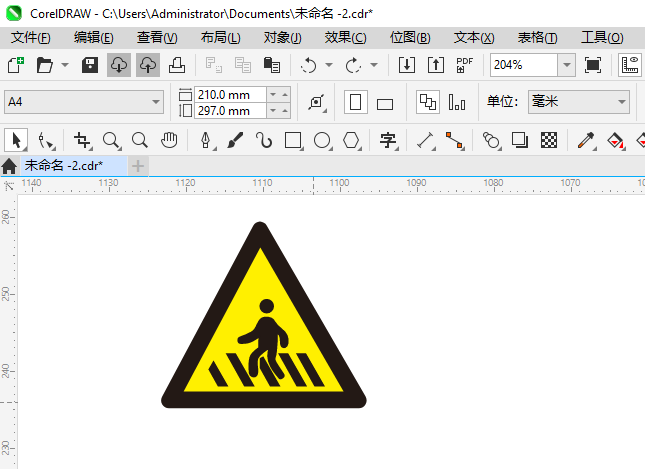Image resolution: width=645 pixels, height=469 pixels.
Task: Decrease page width with down stepper
Action: click(273, 95)
